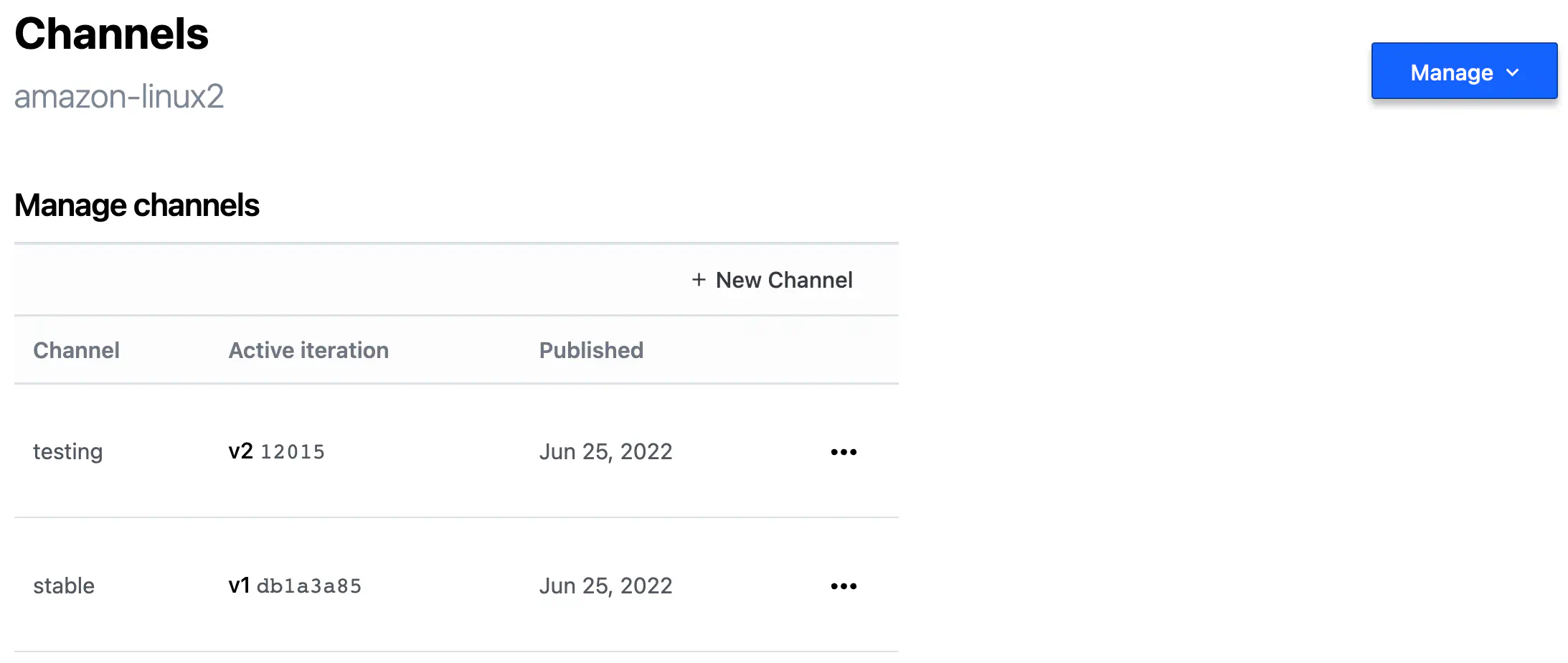Screen dimensions: 1568x663
Task: Click the Manage channels heading
Action: pos(137,205)
